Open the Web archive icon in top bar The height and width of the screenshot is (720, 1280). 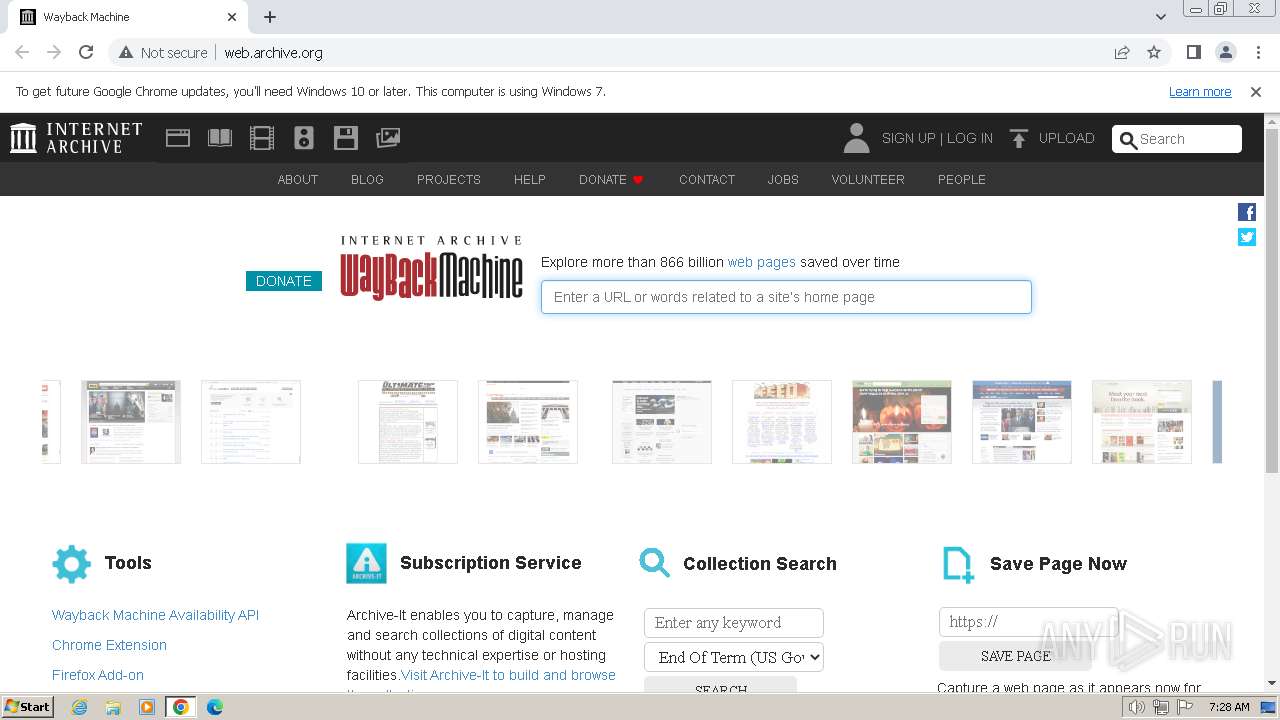click(178, 138)
